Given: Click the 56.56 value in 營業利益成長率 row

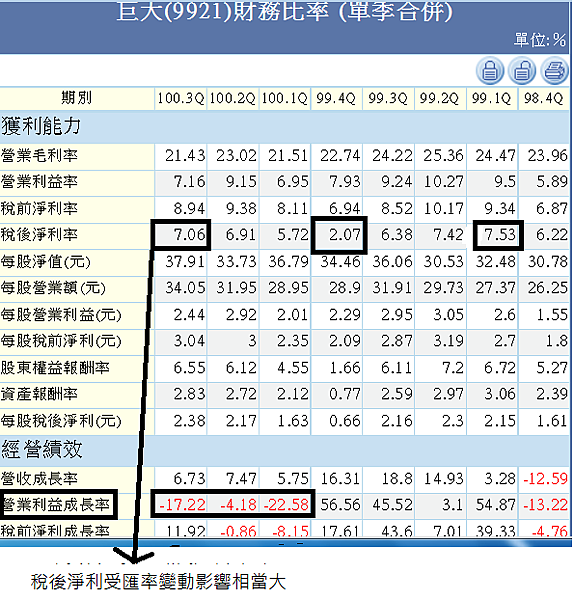Looking at the screenshot, I should pyautogui.click(x=340, y=505).
